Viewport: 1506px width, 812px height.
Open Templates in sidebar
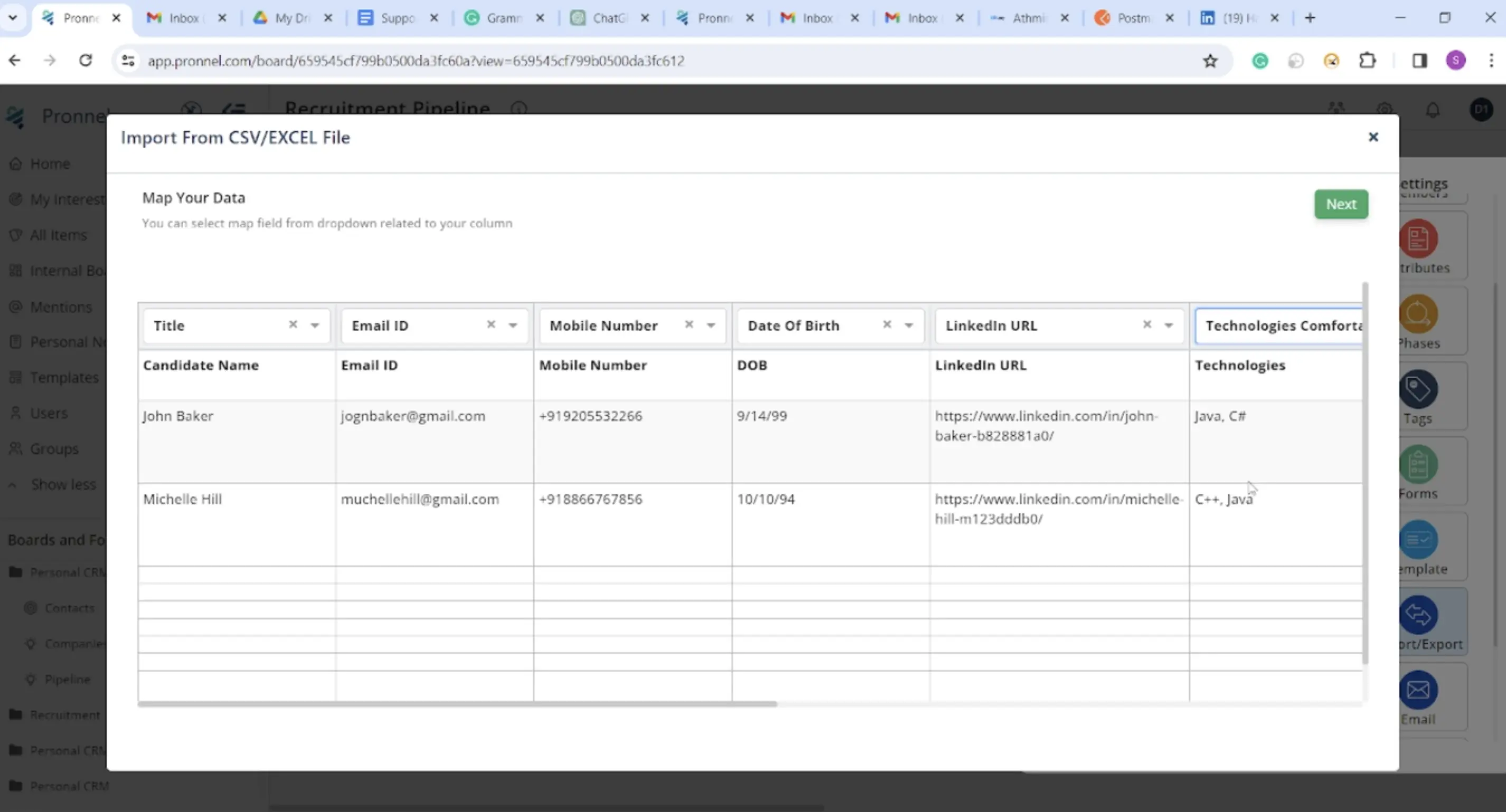tap(64, 377)
